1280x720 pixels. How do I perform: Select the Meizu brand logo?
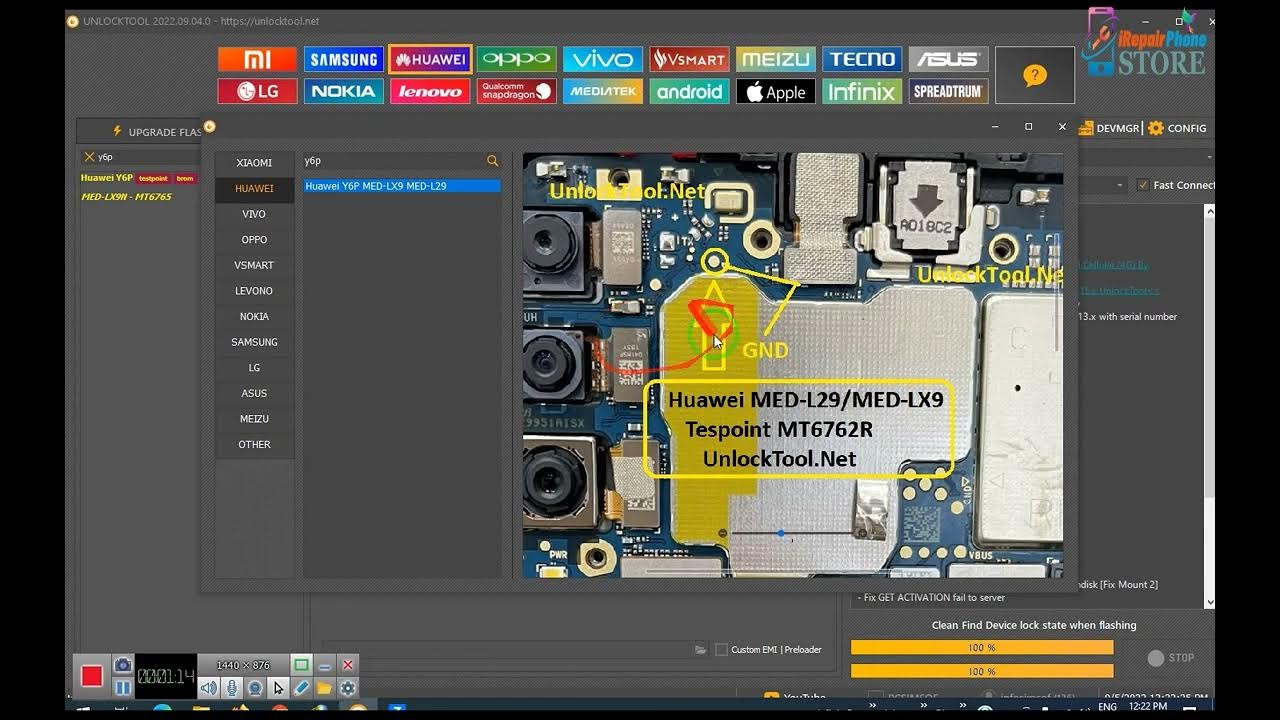pos(776,59)
